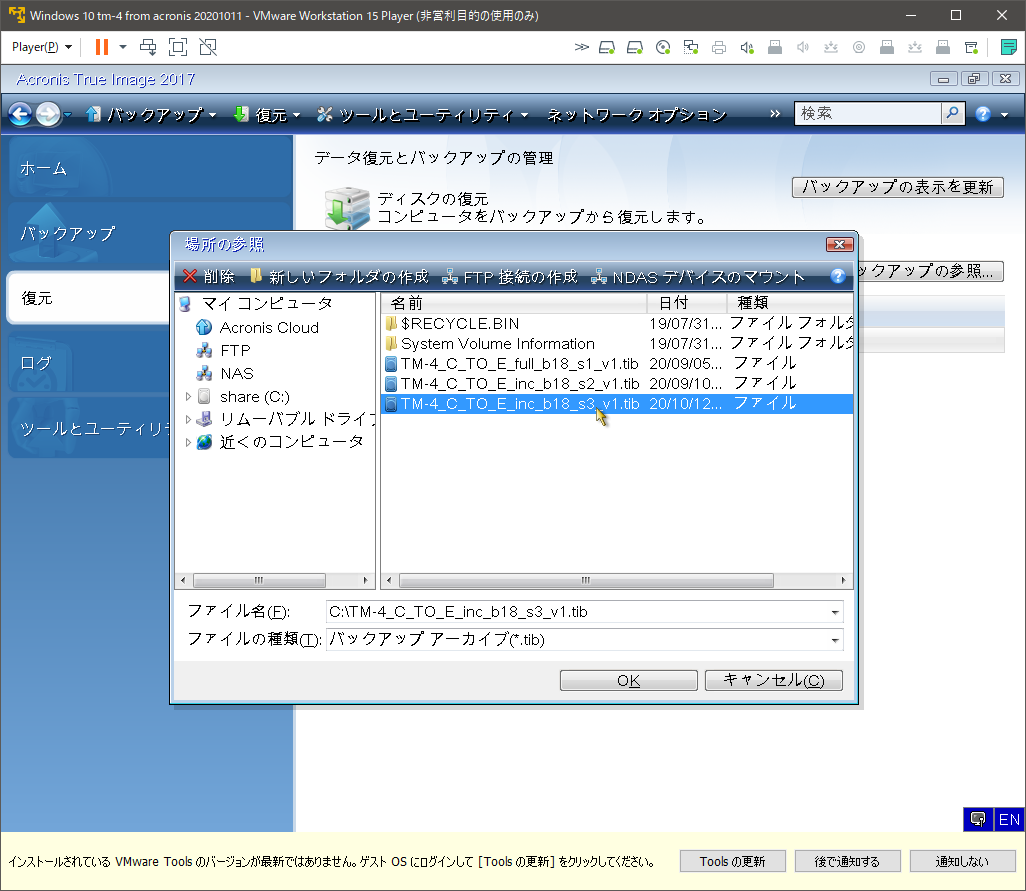Screen dimensions: 1026x891
Task: Close the 場所の参照 dialog
Action: click(x=840, y=245)
